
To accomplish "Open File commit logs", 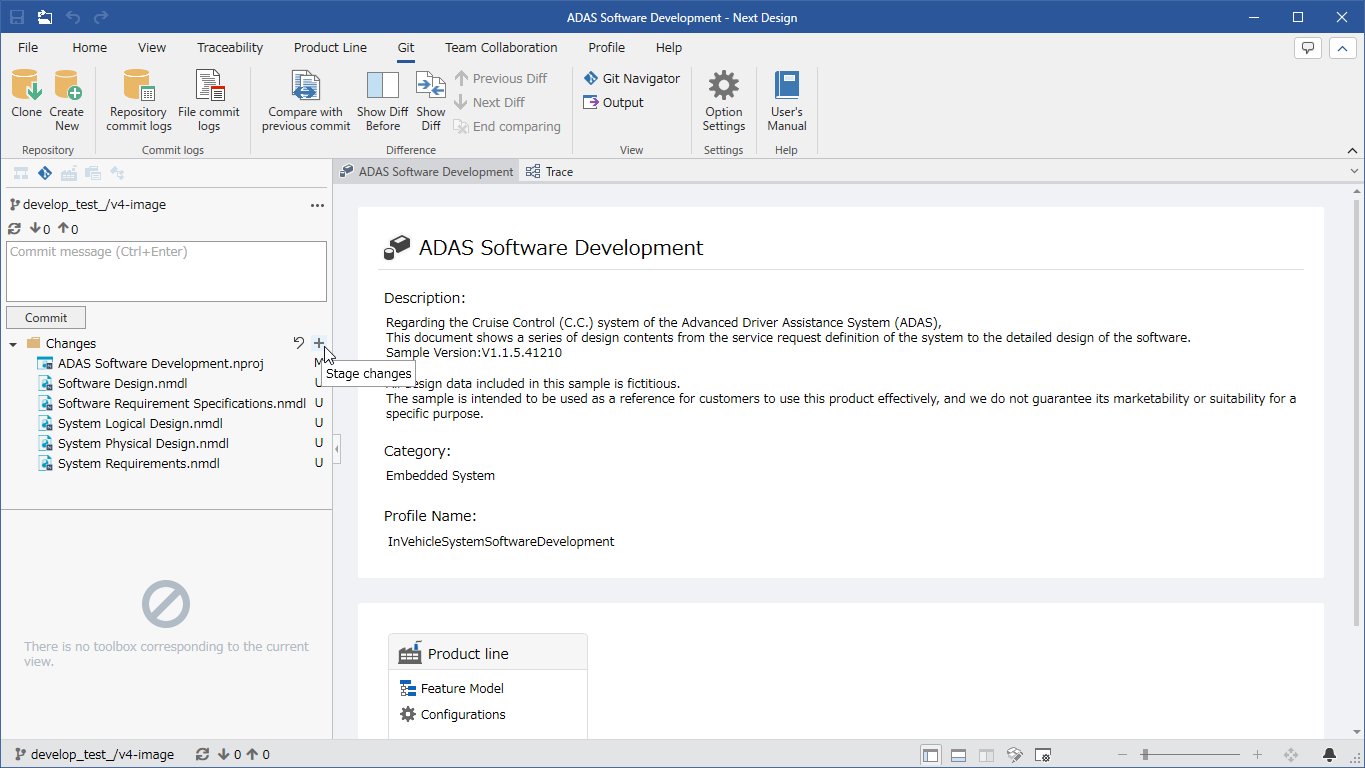I will [x=209, y=100].
